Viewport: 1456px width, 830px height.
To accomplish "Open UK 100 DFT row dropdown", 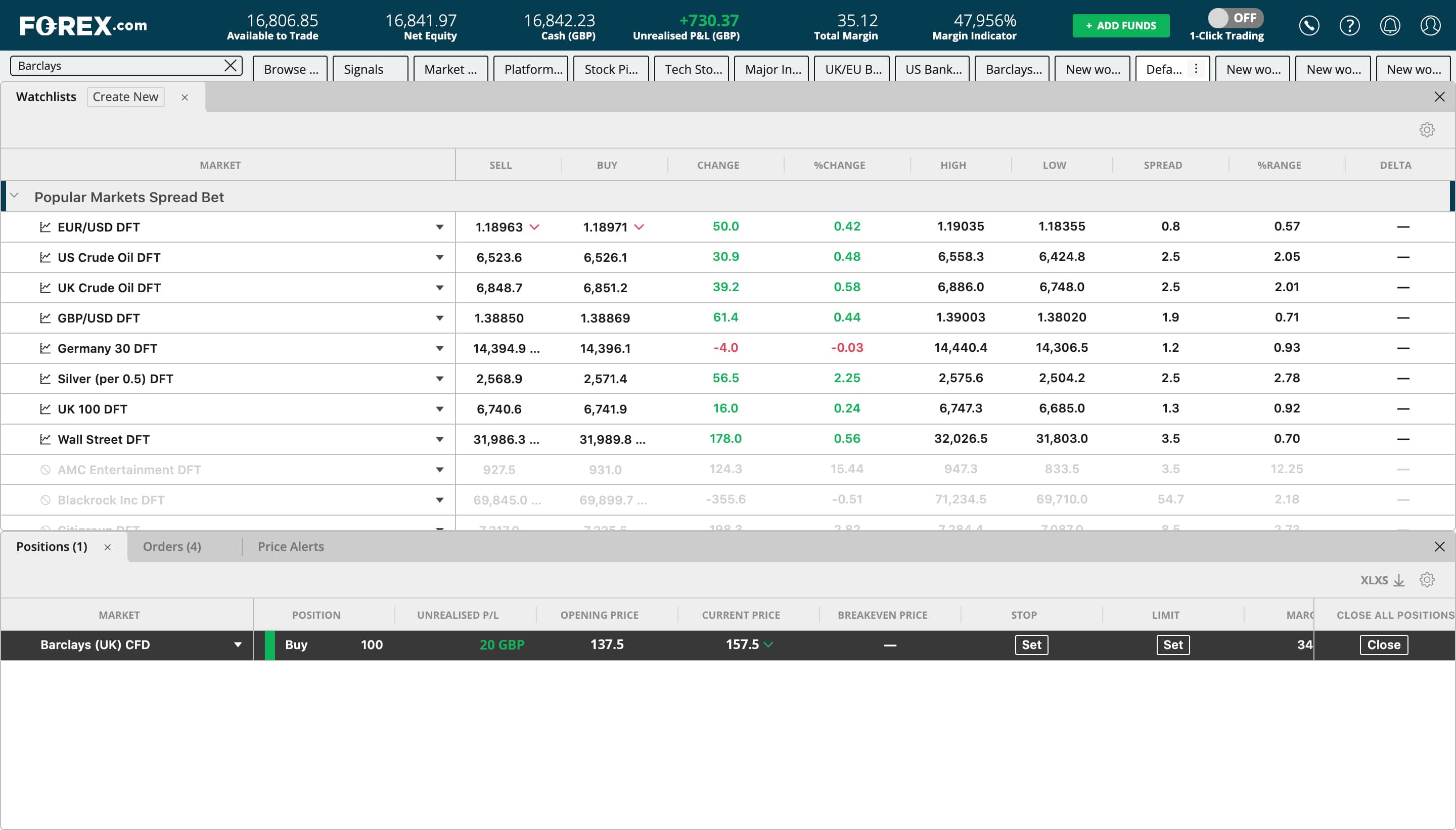I will (439, 409).
